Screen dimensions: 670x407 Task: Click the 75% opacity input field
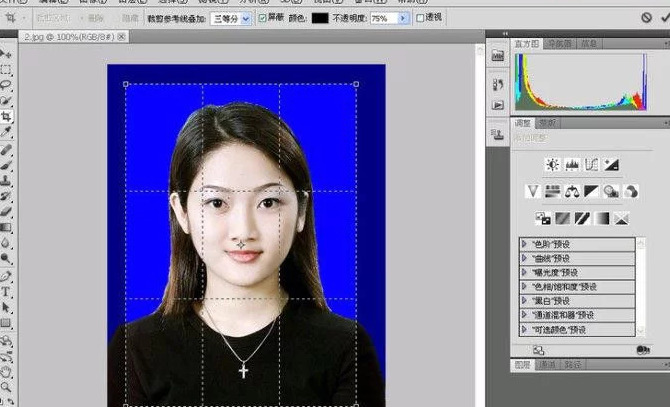click(x=383, y=18)
